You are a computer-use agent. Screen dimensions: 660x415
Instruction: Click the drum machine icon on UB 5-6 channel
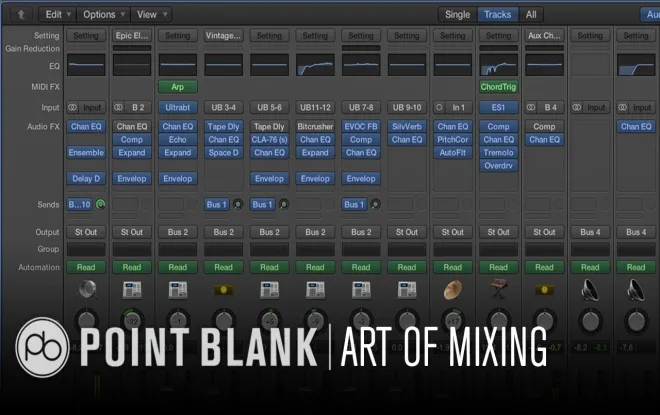[x=269, y=290]
